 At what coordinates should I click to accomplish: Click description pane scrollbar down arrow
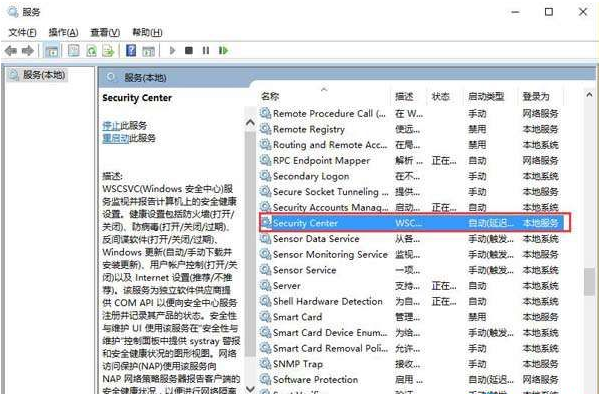point(250,389)
